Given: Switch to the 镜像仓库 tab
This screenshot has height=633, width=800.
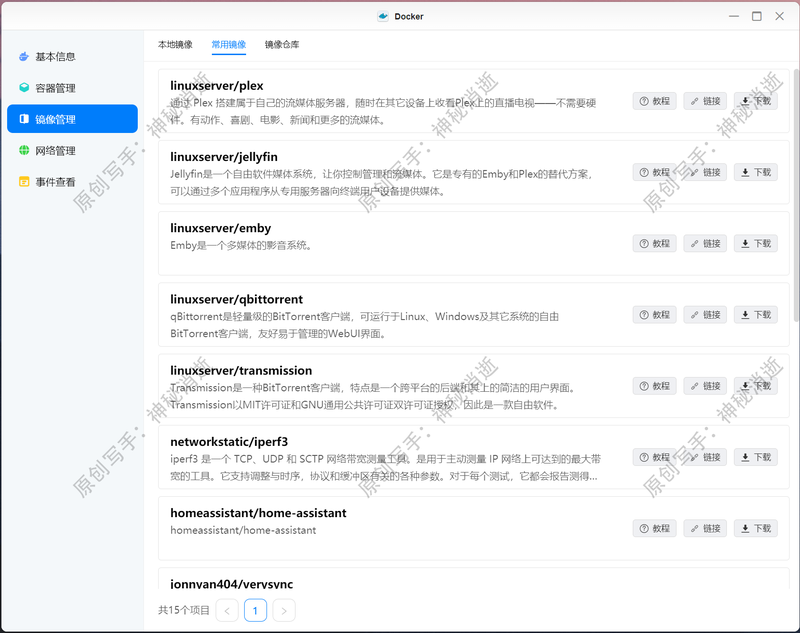Looking at the screenshot, I should pyautogui.click(x=282, y=45).
